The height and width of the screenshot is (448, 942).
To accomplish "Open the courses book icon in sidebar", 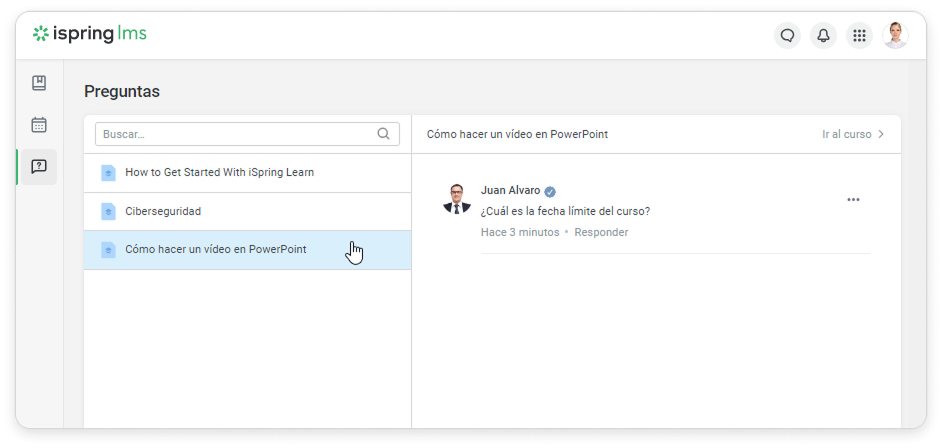I will [x=39, y=83].
